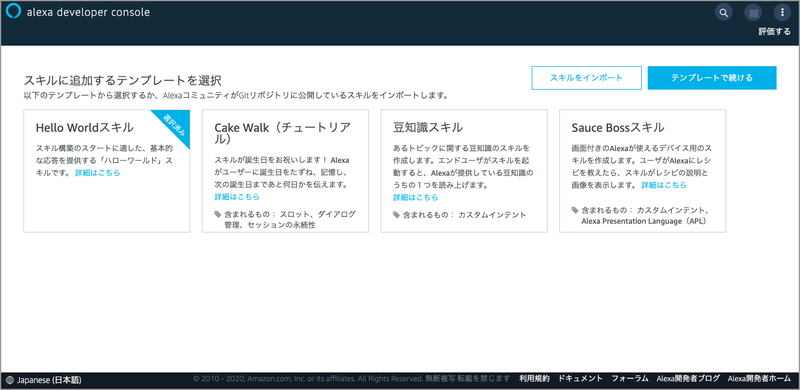Click the Cake Walk（チュートリアル）title text
Screen dimensions: 800x390
(283, 133)
